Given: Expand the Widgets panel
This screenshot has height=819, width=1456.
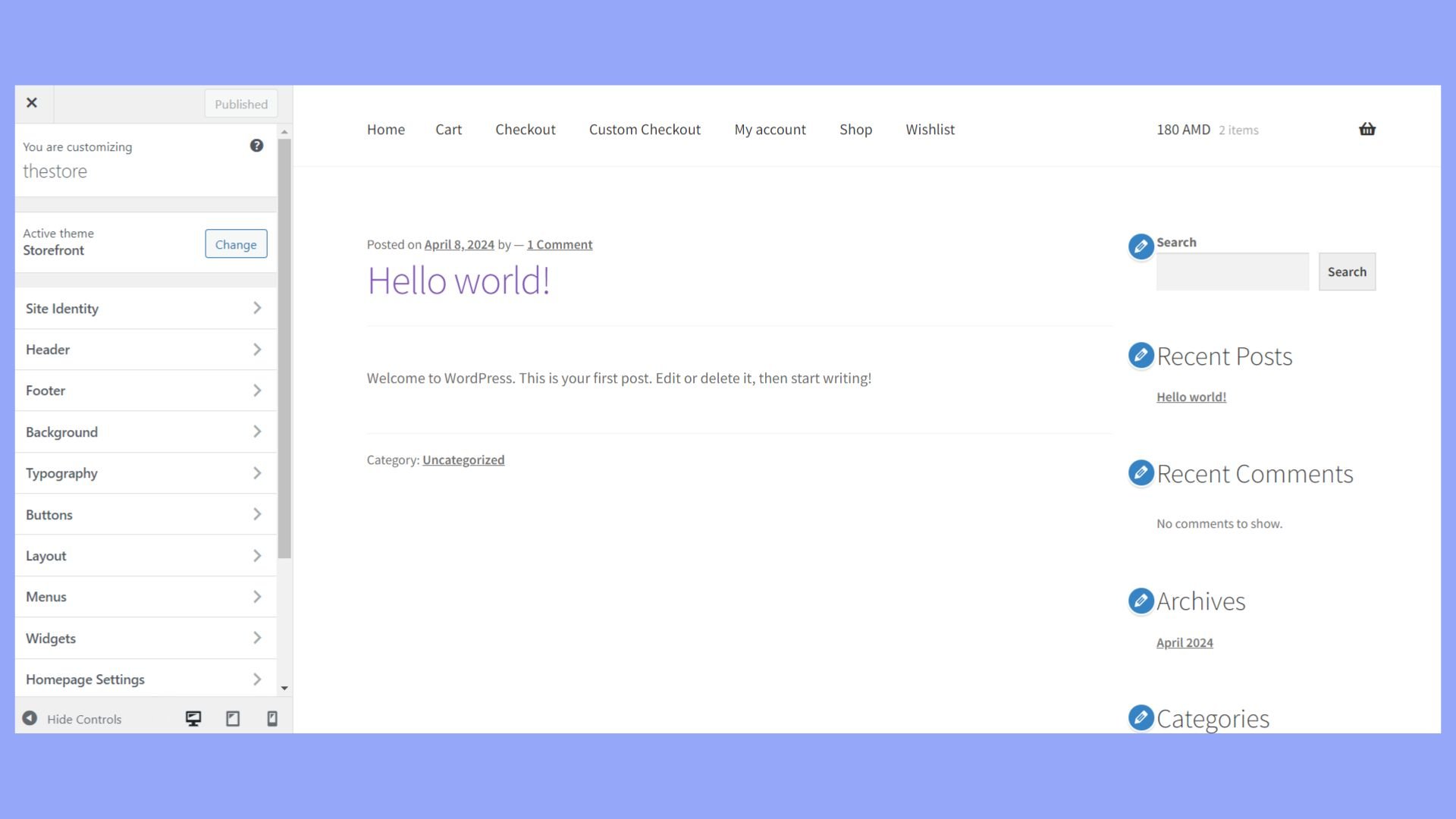Looking at the screenshot, I should click(x=144, y=638).
